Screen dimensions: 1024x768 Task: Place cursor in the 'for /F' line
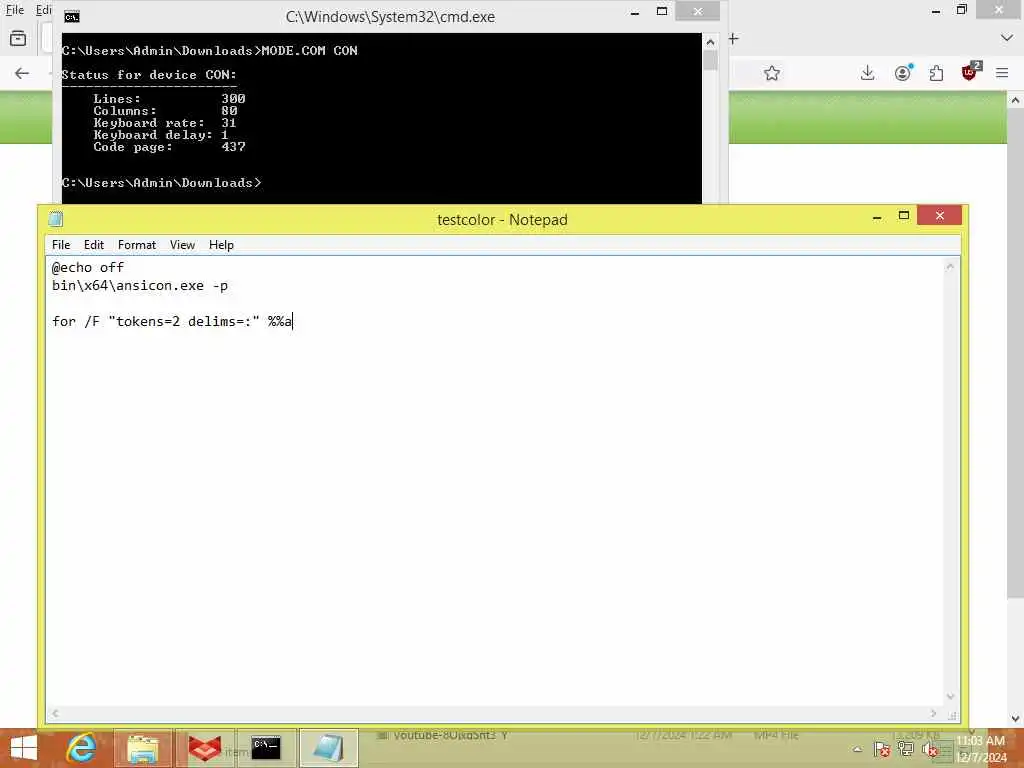(x=172, y=321)
